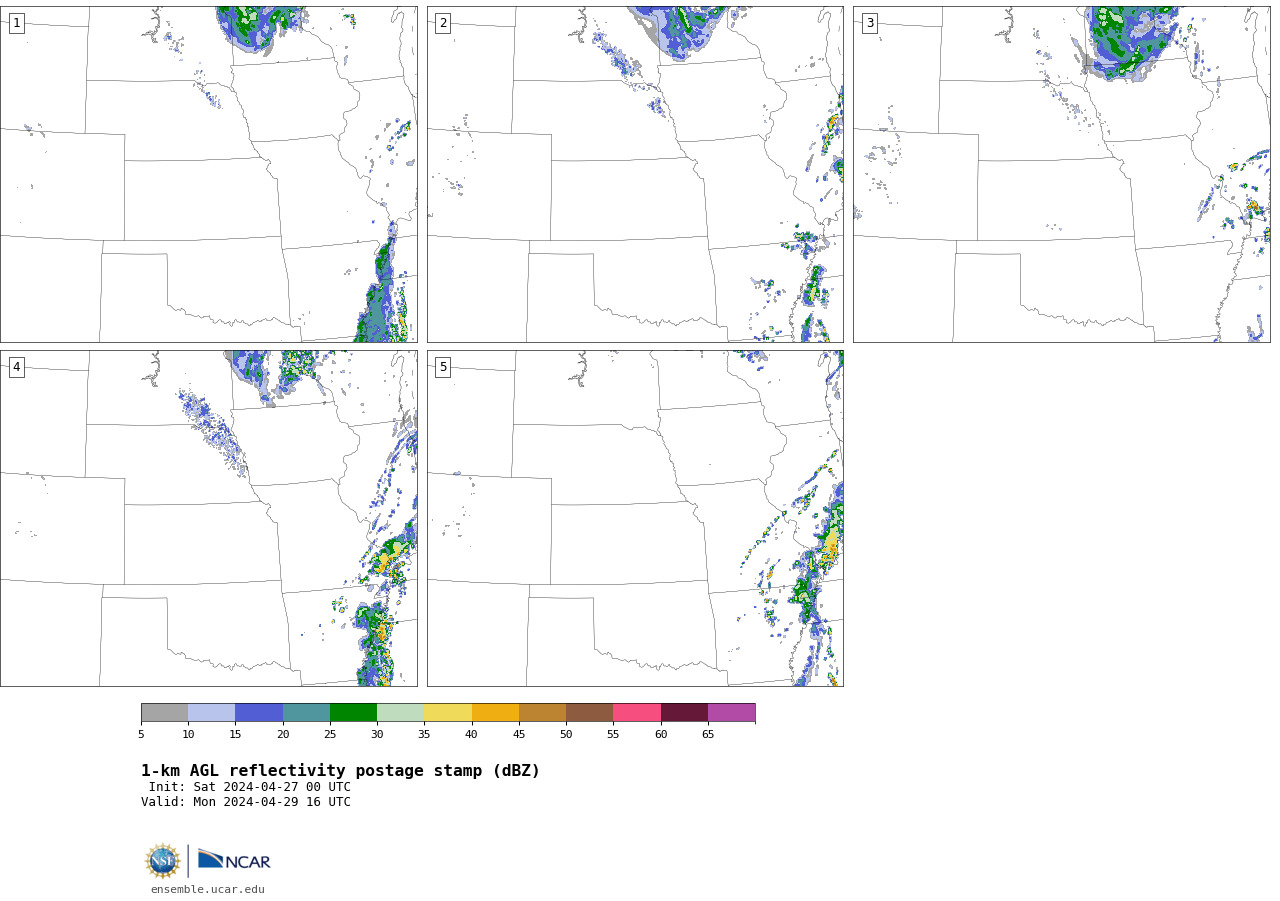Image resolution: width=1280 pixels, height=901 pixels.
Task: Open postage stamp map panel 3
Action: [1061, 174]
